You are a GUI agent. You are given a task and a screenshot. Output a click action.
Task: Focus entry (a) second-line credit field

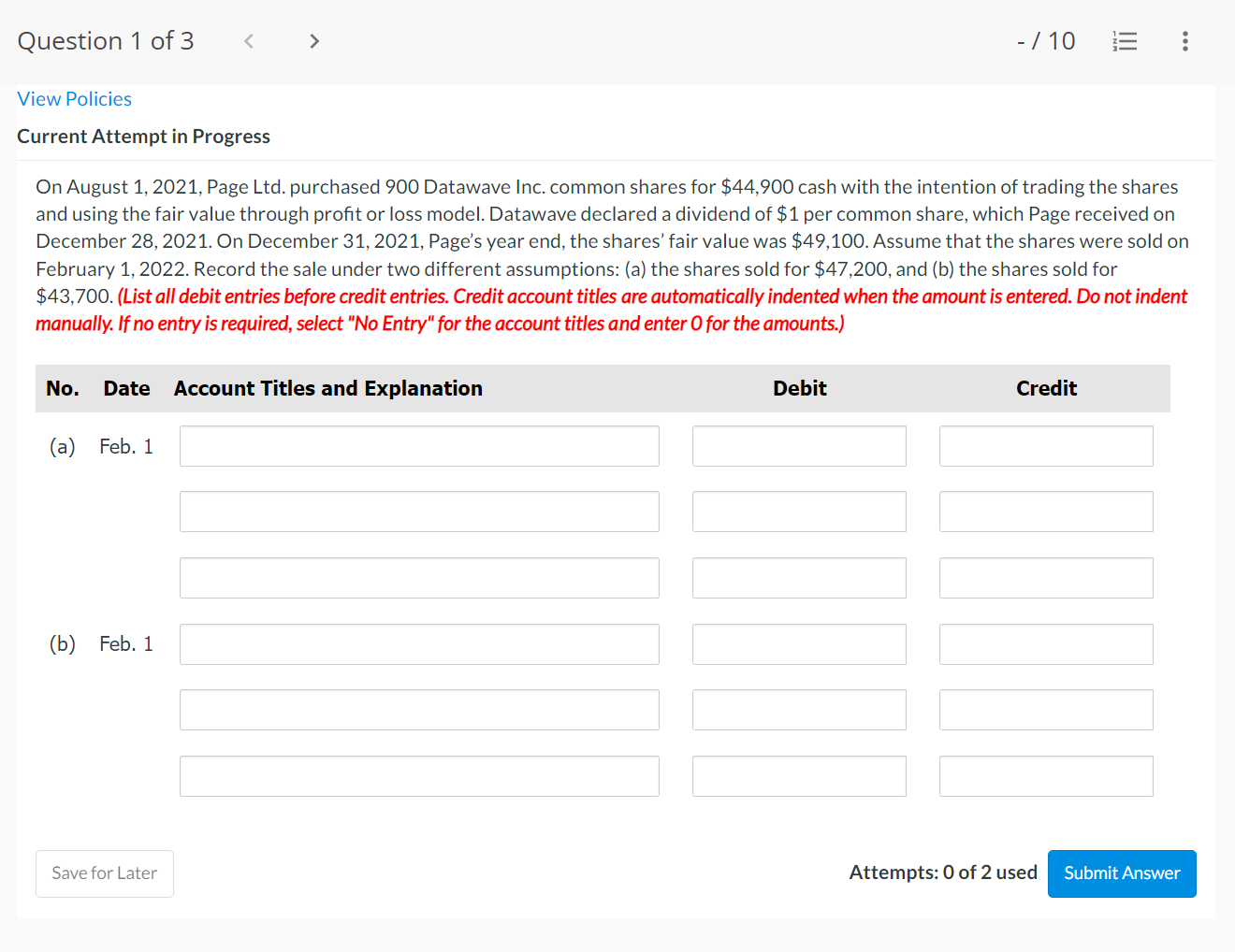coord(1046,512)
